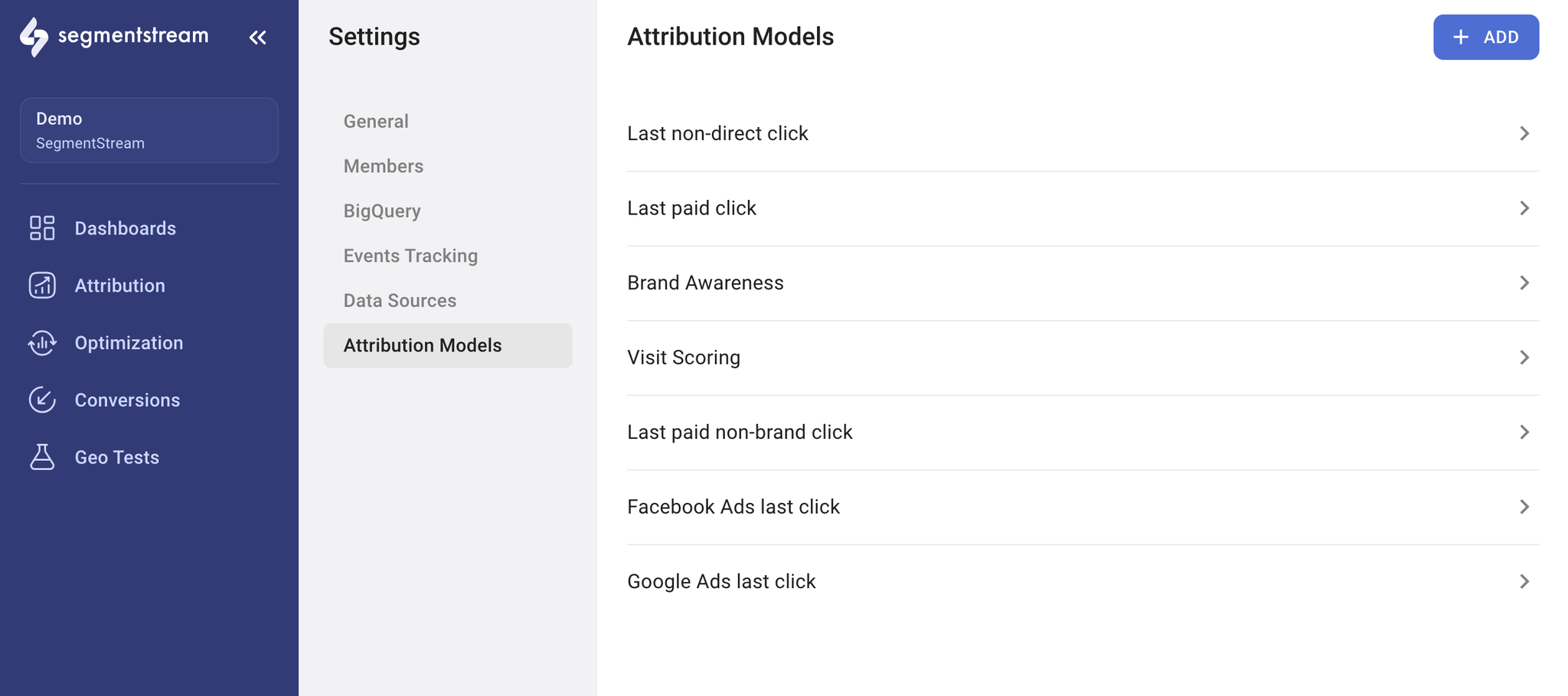Viewport: 1568px width, 696px height.
Task: Open Facebook Ads last click model
Action: 1083,507
